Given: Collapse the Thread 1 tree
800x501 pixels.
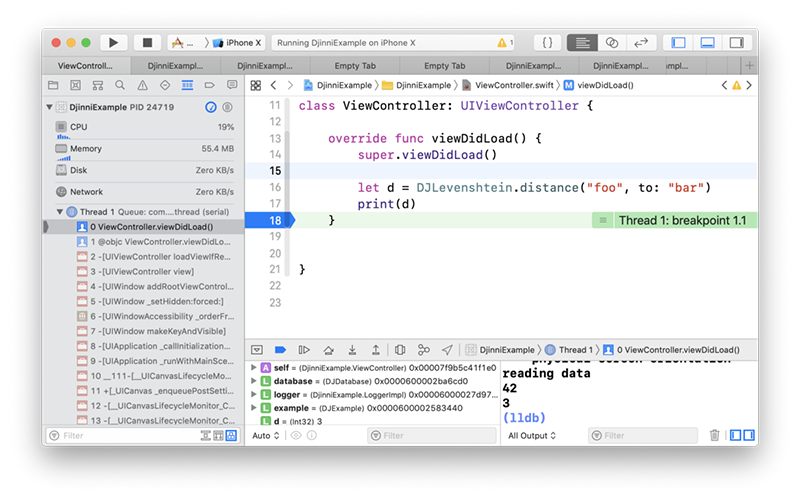Looking at the screenshot, I should (x=58, y=212).
